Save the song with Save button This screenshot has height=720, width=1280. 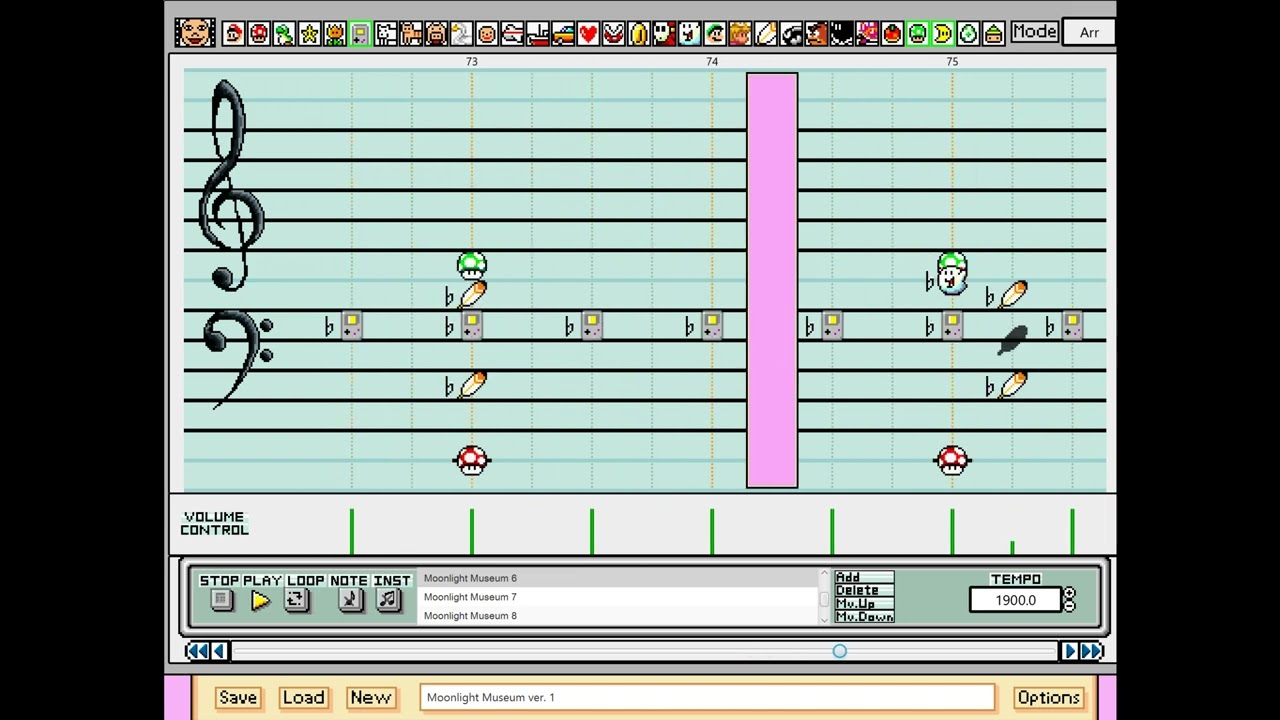click(x=238, y=697)
